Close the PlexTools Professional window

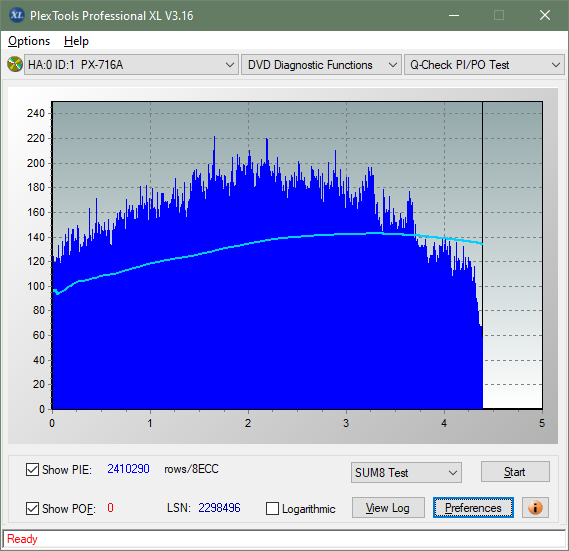(545, 15)
